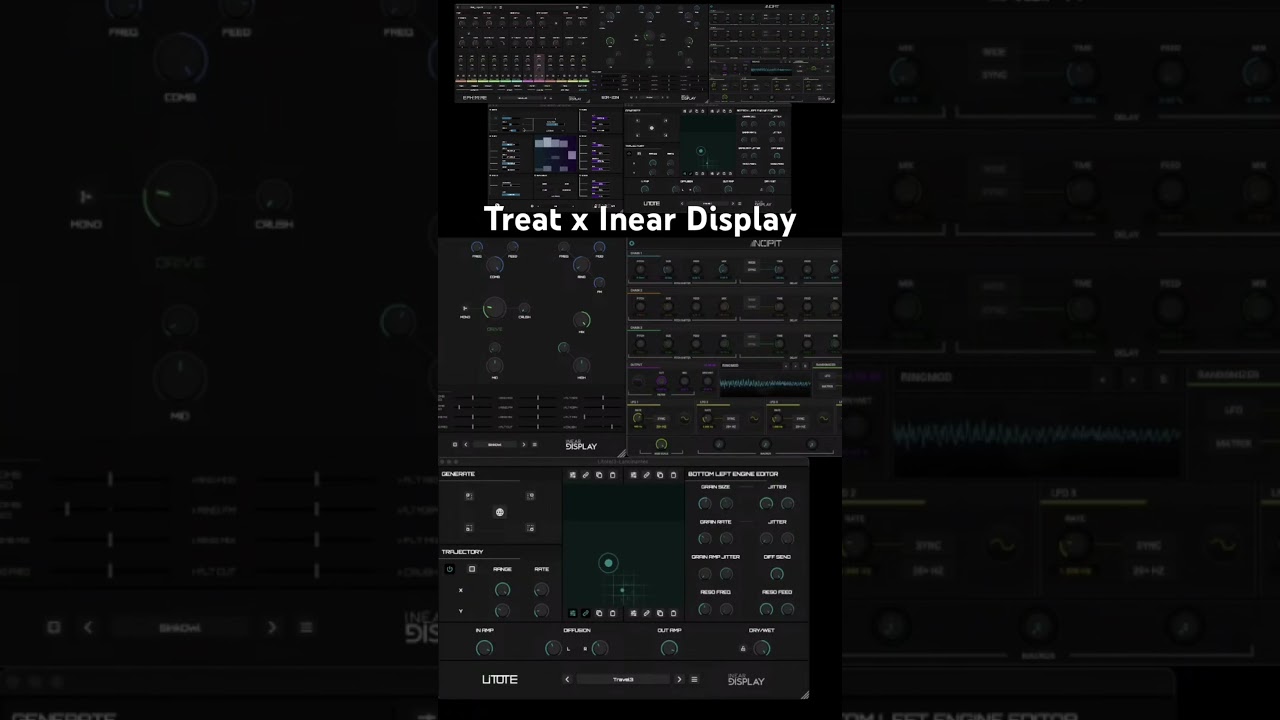Click Incipit LFO 2 waveform selector

(754, 419)
